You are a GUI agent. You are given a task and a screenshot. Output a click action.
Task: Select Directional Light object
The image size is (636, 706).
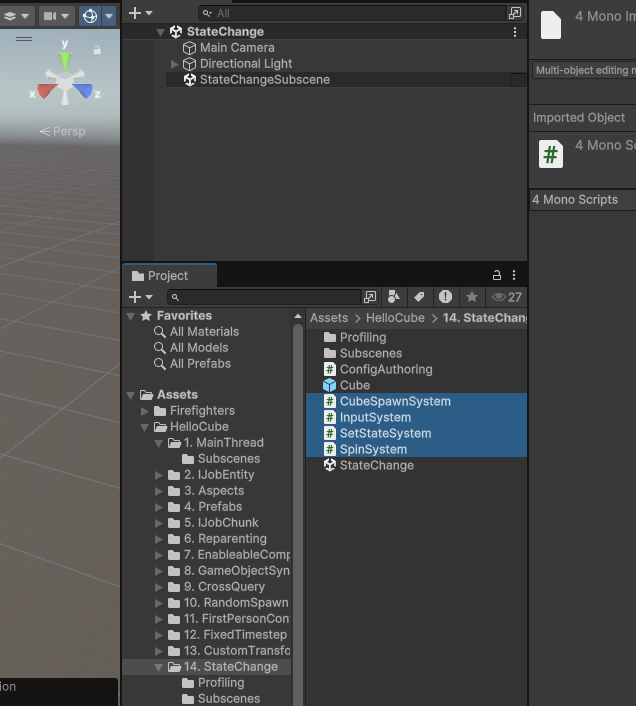pos(246,64)
